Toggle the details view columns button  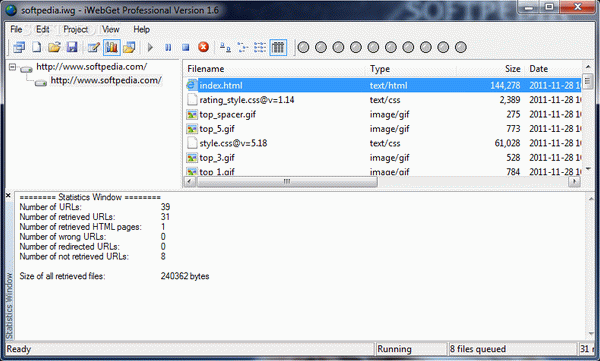278,47
